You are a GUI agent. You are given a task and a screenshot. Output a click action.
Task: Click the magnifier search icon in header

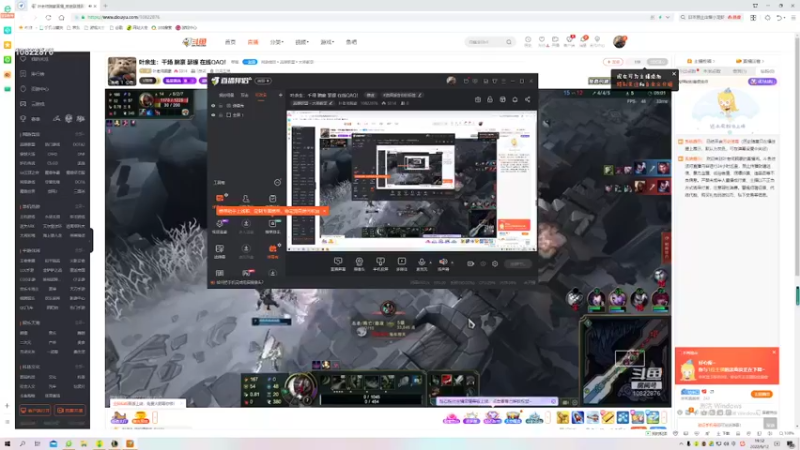click(x=509, y=42)
